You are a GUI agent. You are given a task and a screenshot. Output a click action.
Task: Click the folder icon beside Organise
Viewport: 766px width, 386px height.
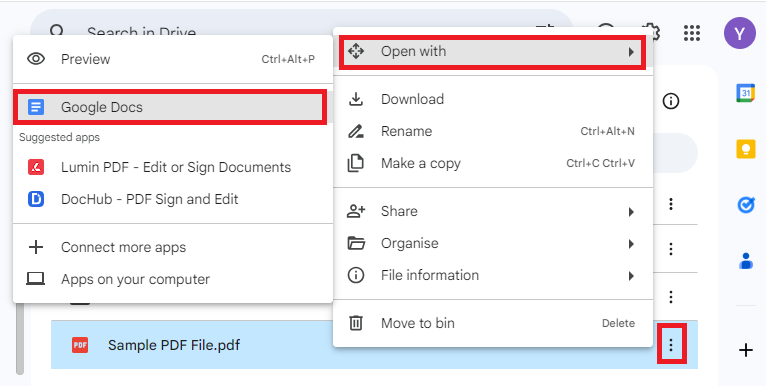click(356, 243)
